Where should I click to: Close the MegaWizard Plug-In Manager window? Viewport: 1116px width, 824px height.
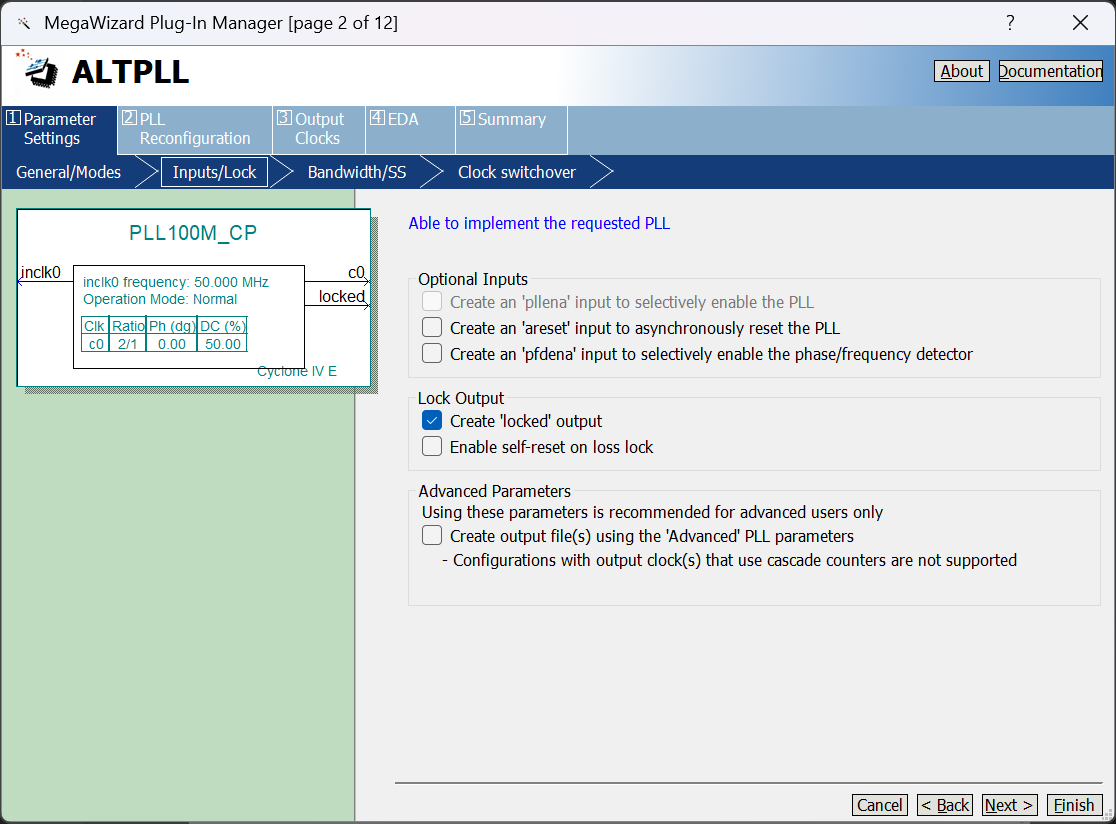pyautogui.click(x=1080, y=23)
